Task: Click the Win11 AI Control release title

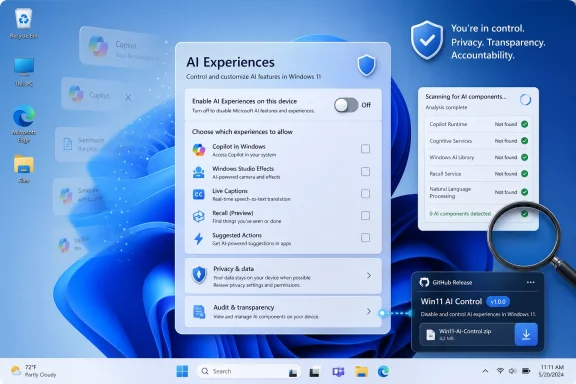Action: click(451, 301)
